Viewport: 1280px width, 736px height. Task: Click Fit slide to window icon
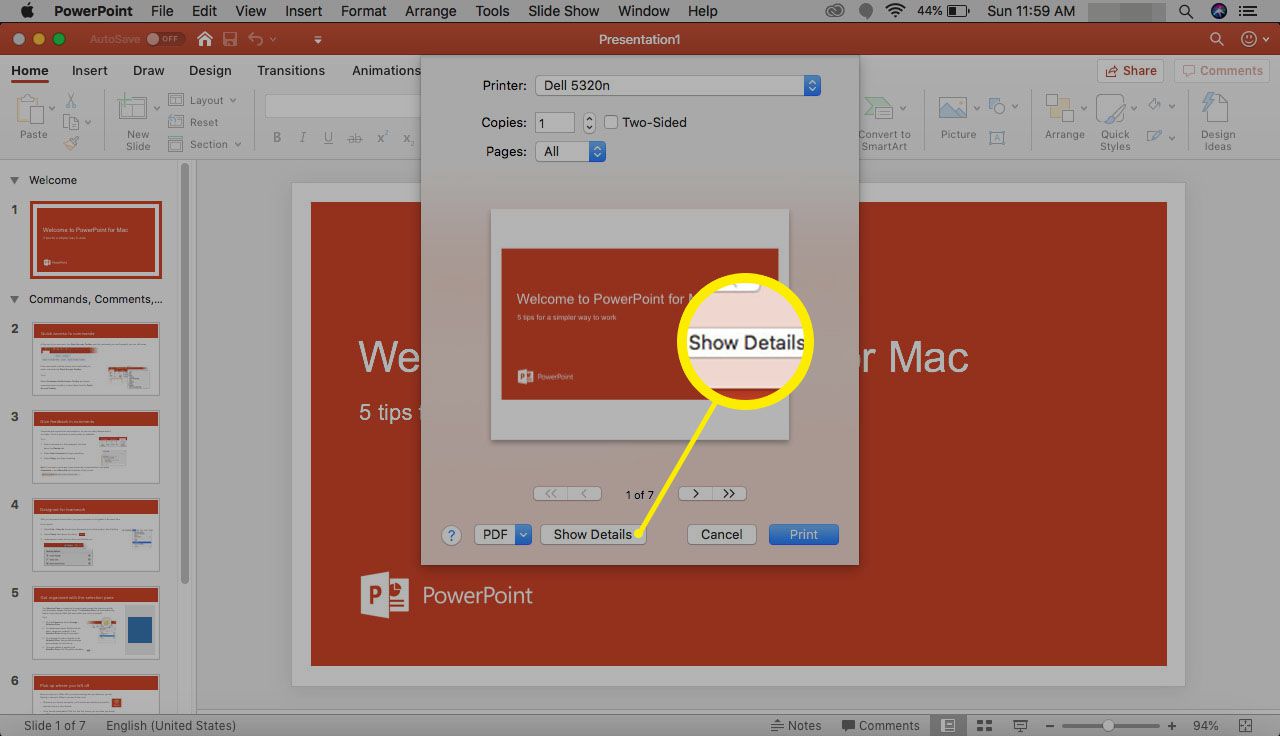(1246, 726)
